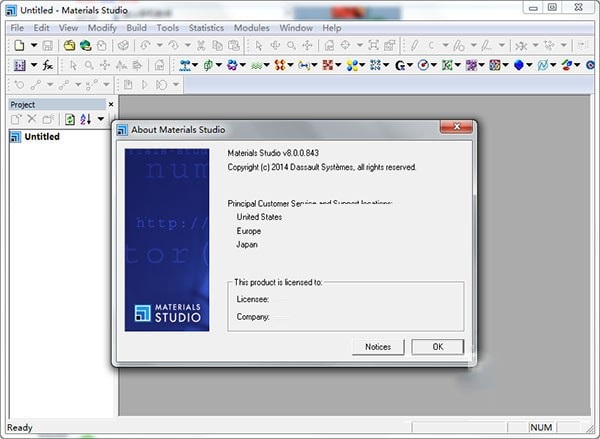The width and height of the screenshot is (600, 439).
Task: Open the blue sphere module dropdown arrow
Action: click(529, 65)
